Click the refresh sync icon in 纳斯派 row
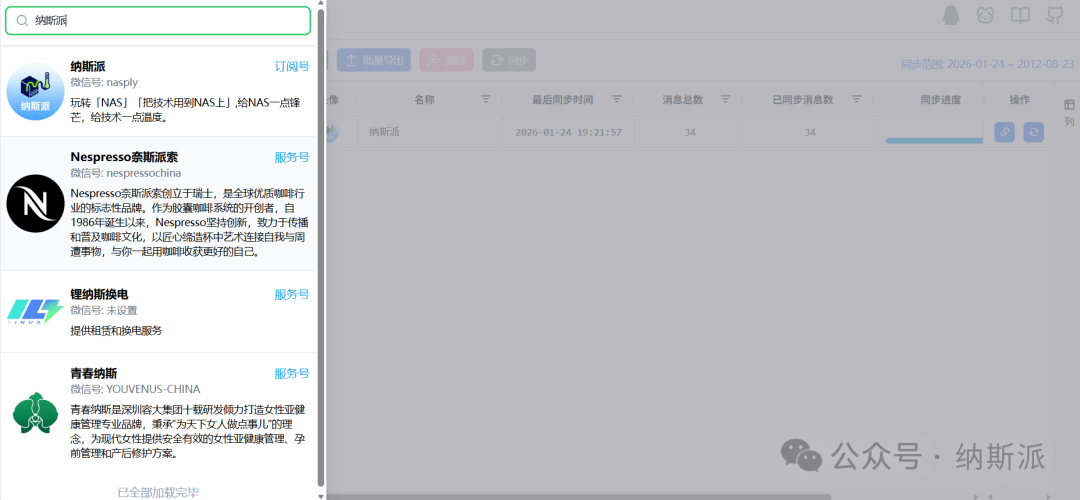Image resolution: width=1080 pixels, height=500 pixels. click(x=1033, y=132)
